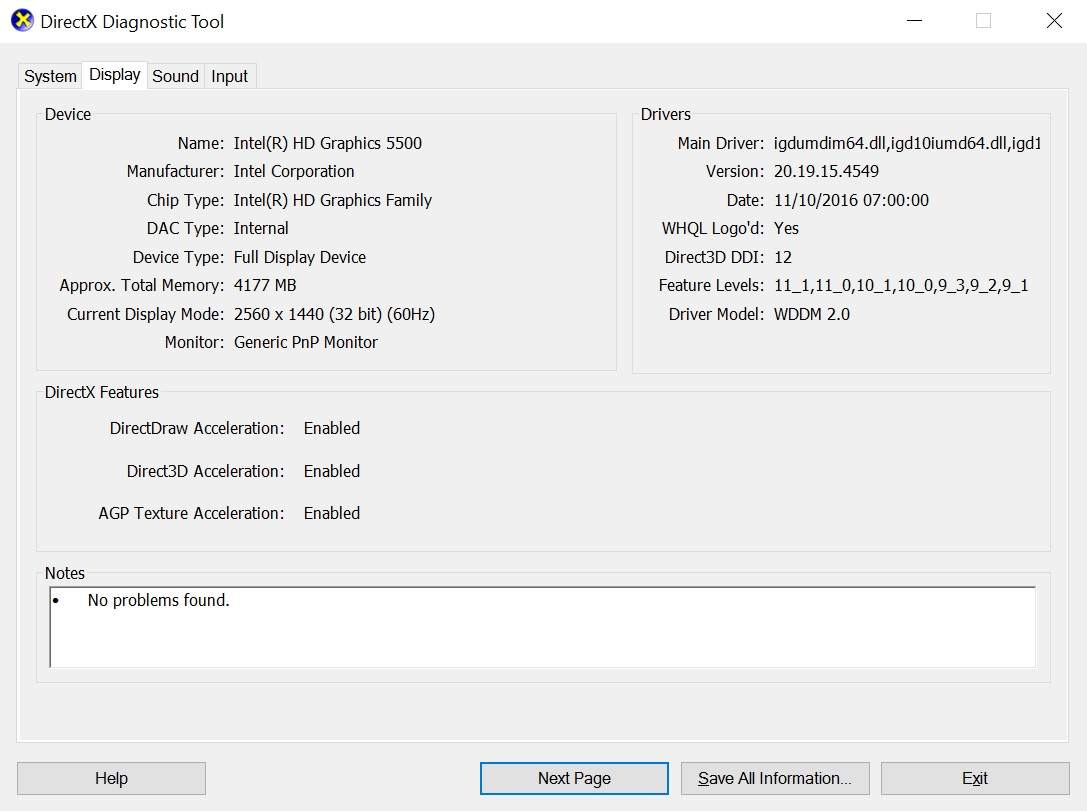Click the driver model 'WDDM 2.0'
Viewport: 1087px width, 811px height.
click(812, 314)
